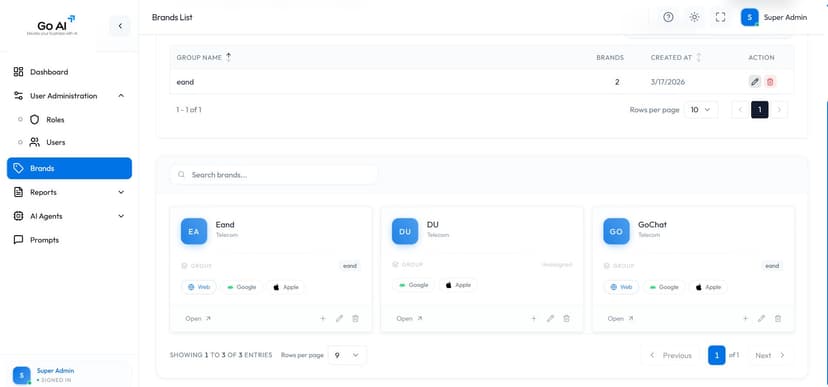The image size is (828, 387).
Task: Delete trash icon on GoChat card
Action: 778,318
